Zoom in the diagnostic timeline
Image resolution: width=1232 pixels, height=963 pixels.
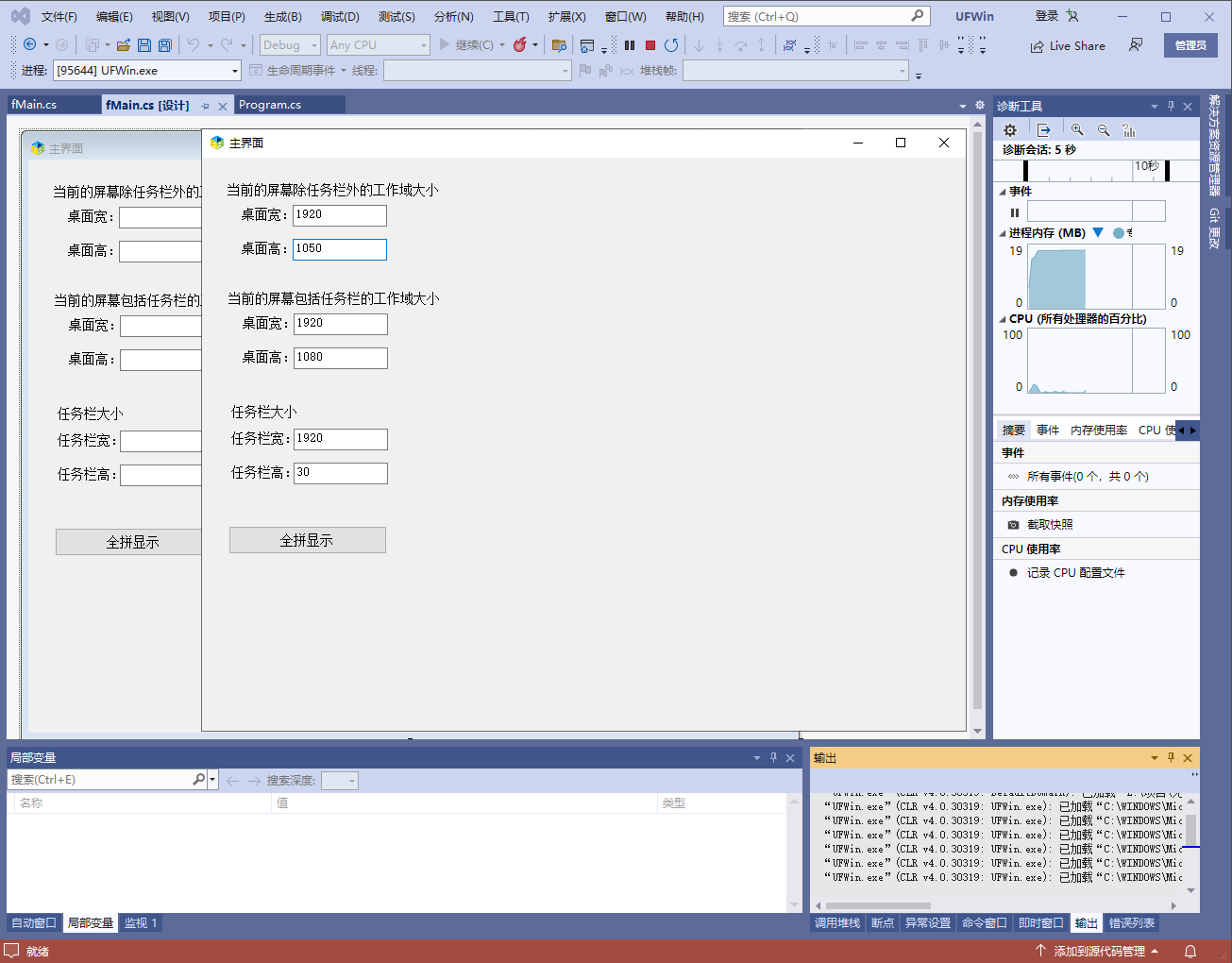[x=1077, y=130]
